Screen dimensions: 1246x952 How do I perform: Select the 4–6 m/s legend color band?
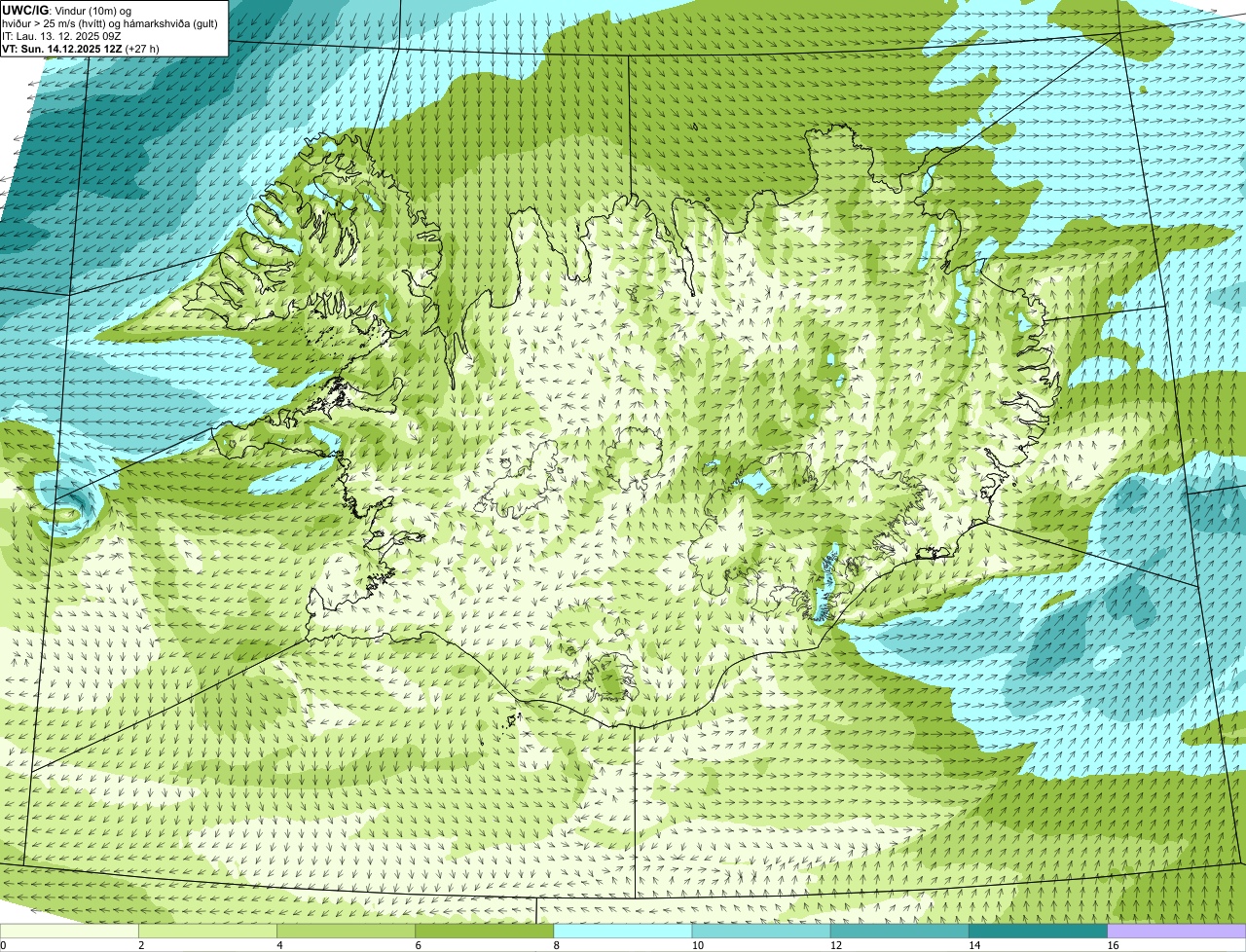(x=347, y=932)
